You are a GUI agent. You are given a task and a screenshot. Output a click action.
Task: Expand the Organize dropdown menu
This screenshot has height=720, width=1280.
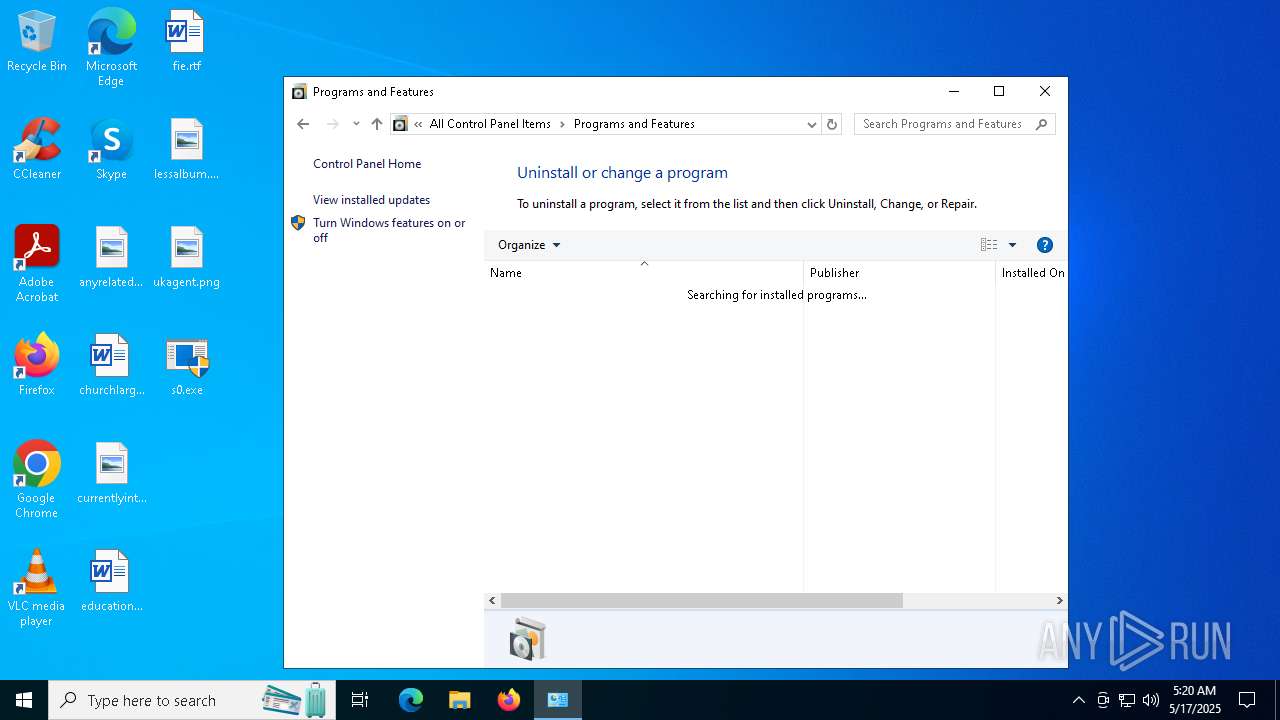coord(529,245)
